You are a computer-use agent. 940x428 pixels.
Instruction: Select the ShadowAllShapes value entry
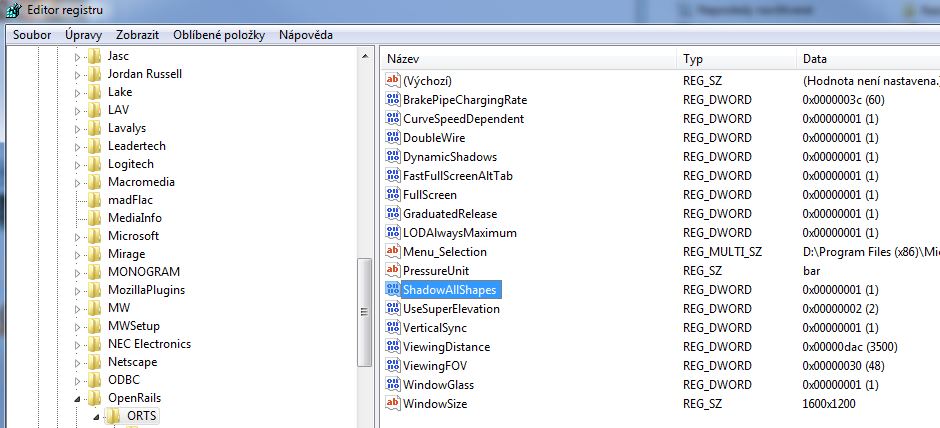pos(449,290)
